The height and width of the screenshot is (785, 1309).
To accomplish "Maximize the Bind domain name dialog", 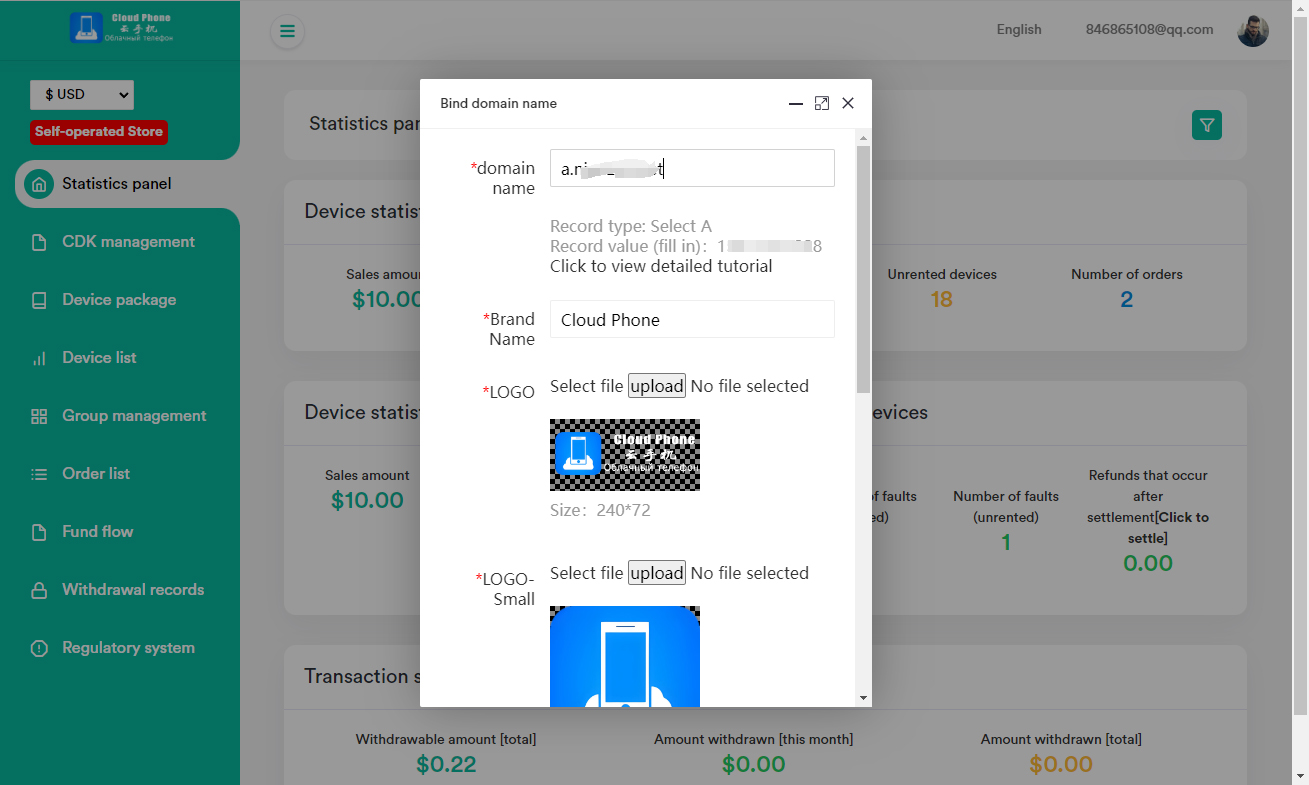I will coord(822,103).
